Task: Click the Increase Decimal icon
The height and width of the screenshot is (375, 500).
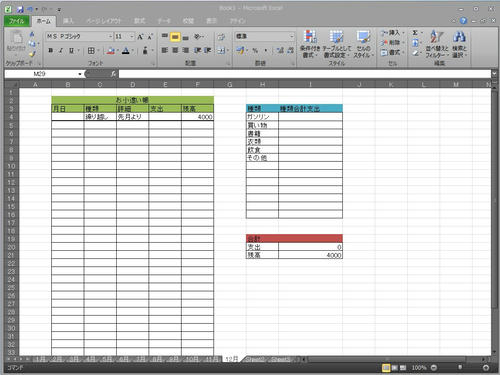Action: 280,51
